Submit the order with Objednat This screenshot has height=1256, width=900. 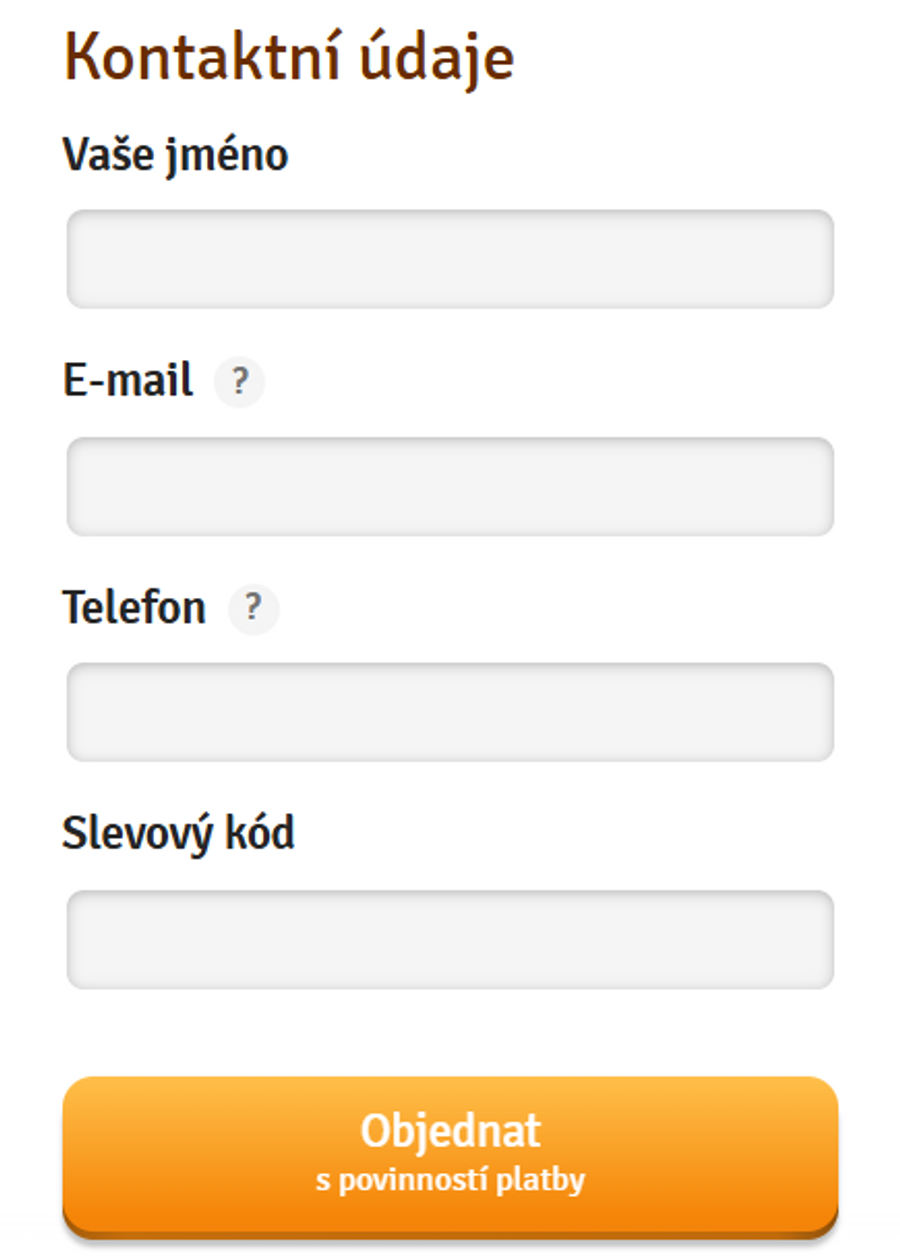point(450,1152)
